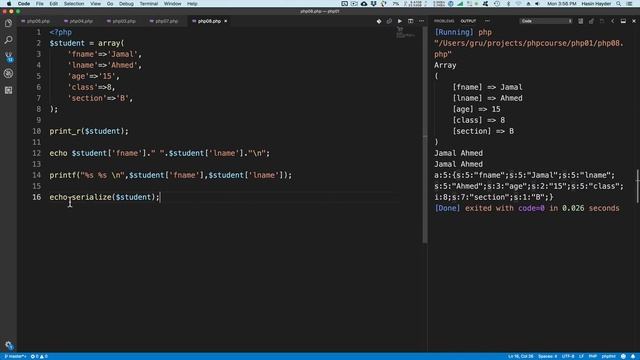Click the Ln 16, Col 26 cursor position
The height and width of the screenshot is (360, 640).
520,356
